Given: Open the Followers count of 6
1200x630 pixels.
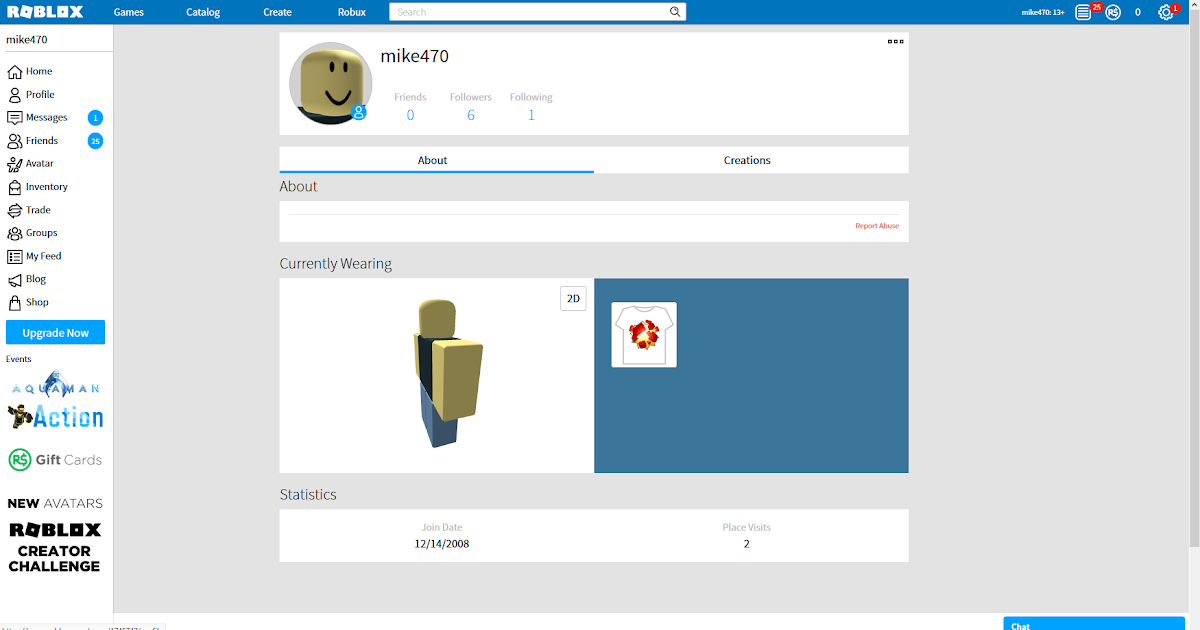Looking at the screenshot, I should tap(471, 115).
